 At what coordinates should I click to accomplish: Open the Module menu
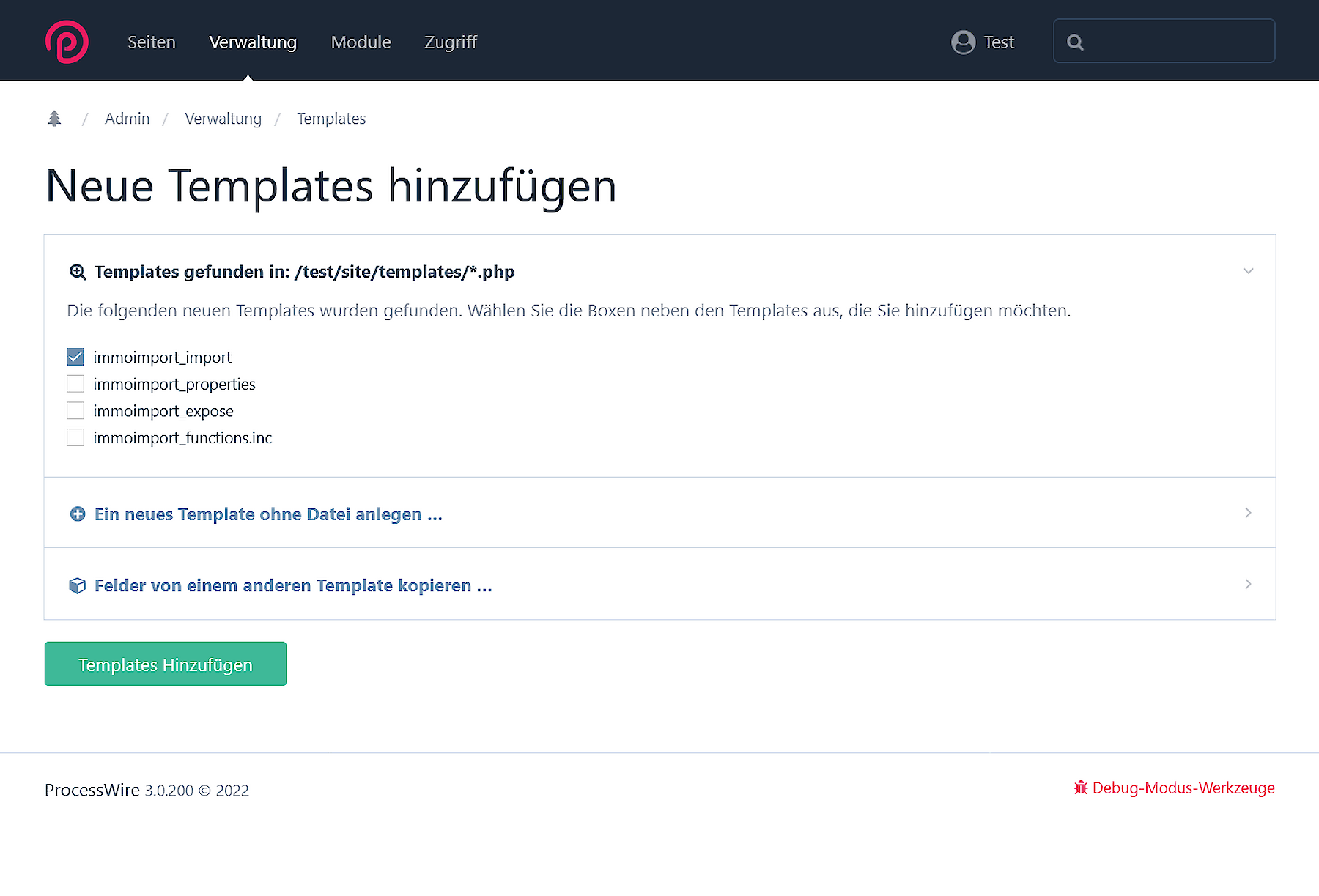click(x=361, y=42)
